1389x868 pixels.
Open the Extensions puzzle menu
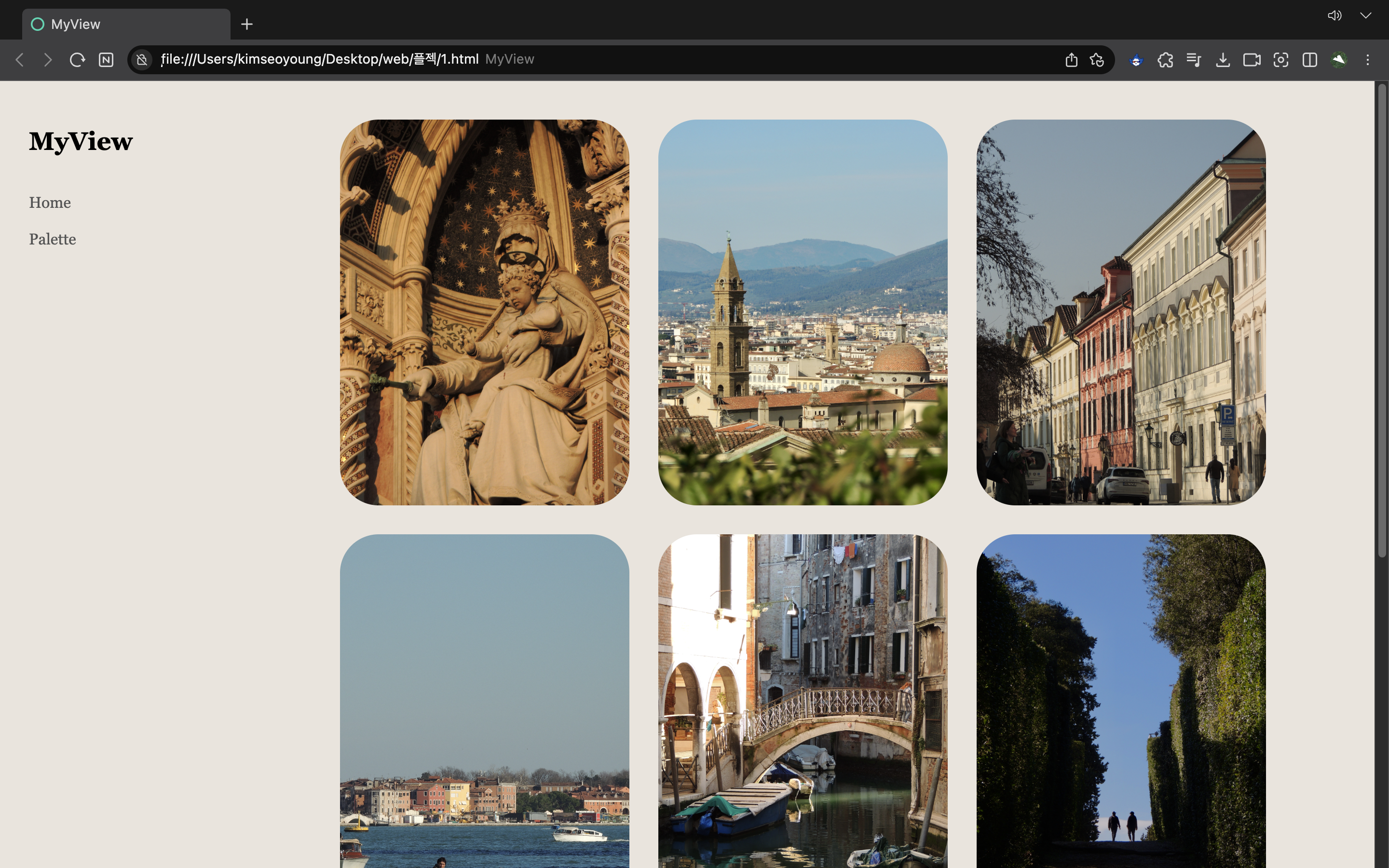coord(1165,60)
